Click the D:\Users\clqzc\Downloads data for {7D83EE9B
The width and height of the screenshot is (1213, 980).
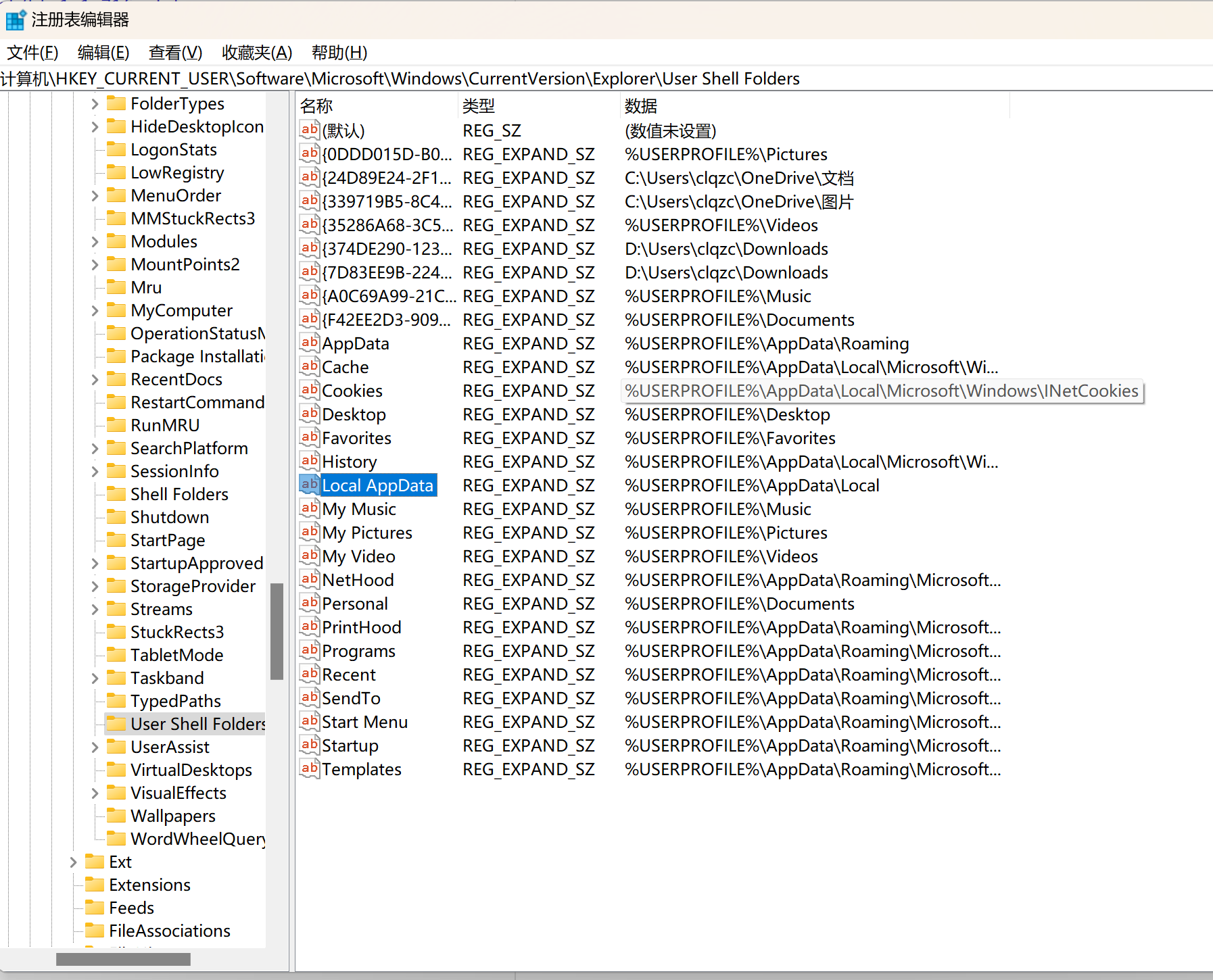click(726, 272)
